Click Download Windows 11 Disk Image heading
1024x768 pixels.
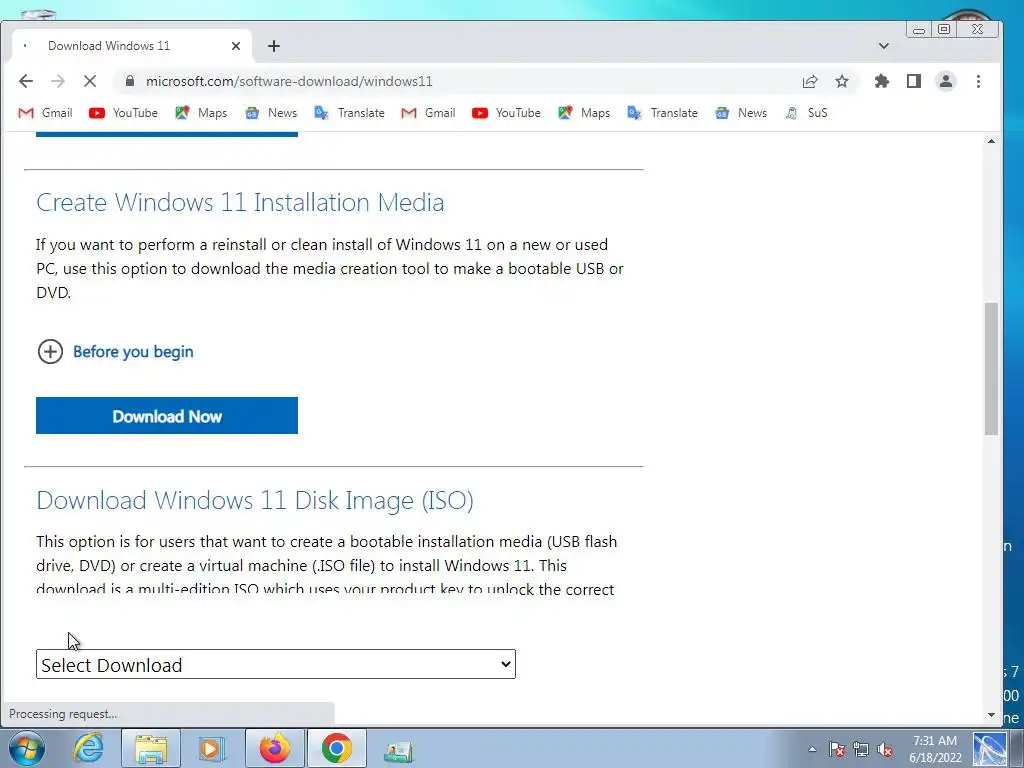tap(255, 500)
